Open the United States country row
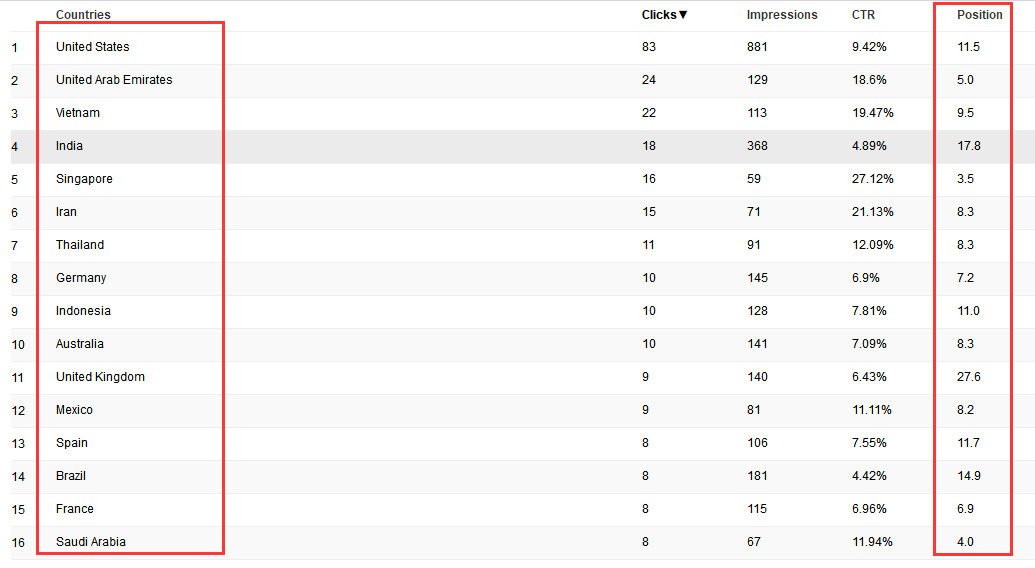Image resolution: width=1035 pixels, height=568 pixels. click(x=92, y=47)
